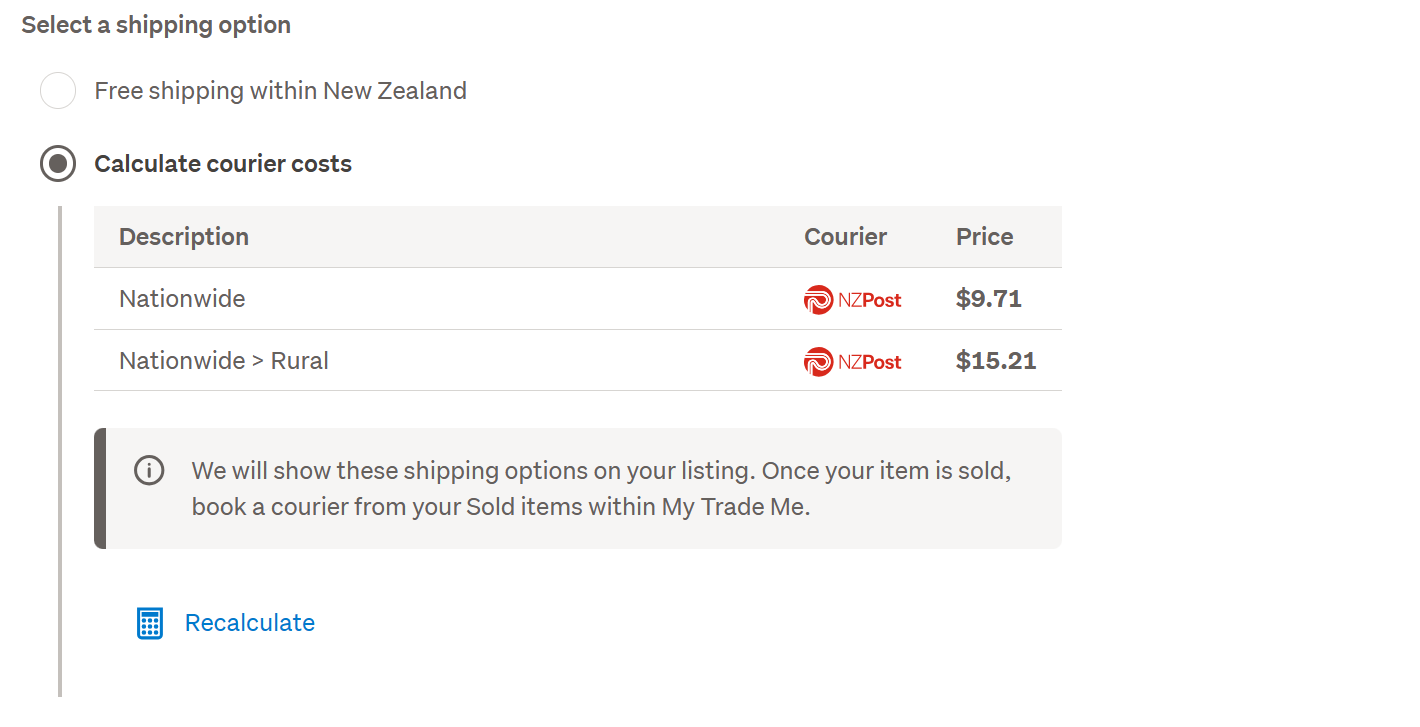Screen dimensions: 1420x727
Task: Click the Description column header
Action: tap(184, 237)
